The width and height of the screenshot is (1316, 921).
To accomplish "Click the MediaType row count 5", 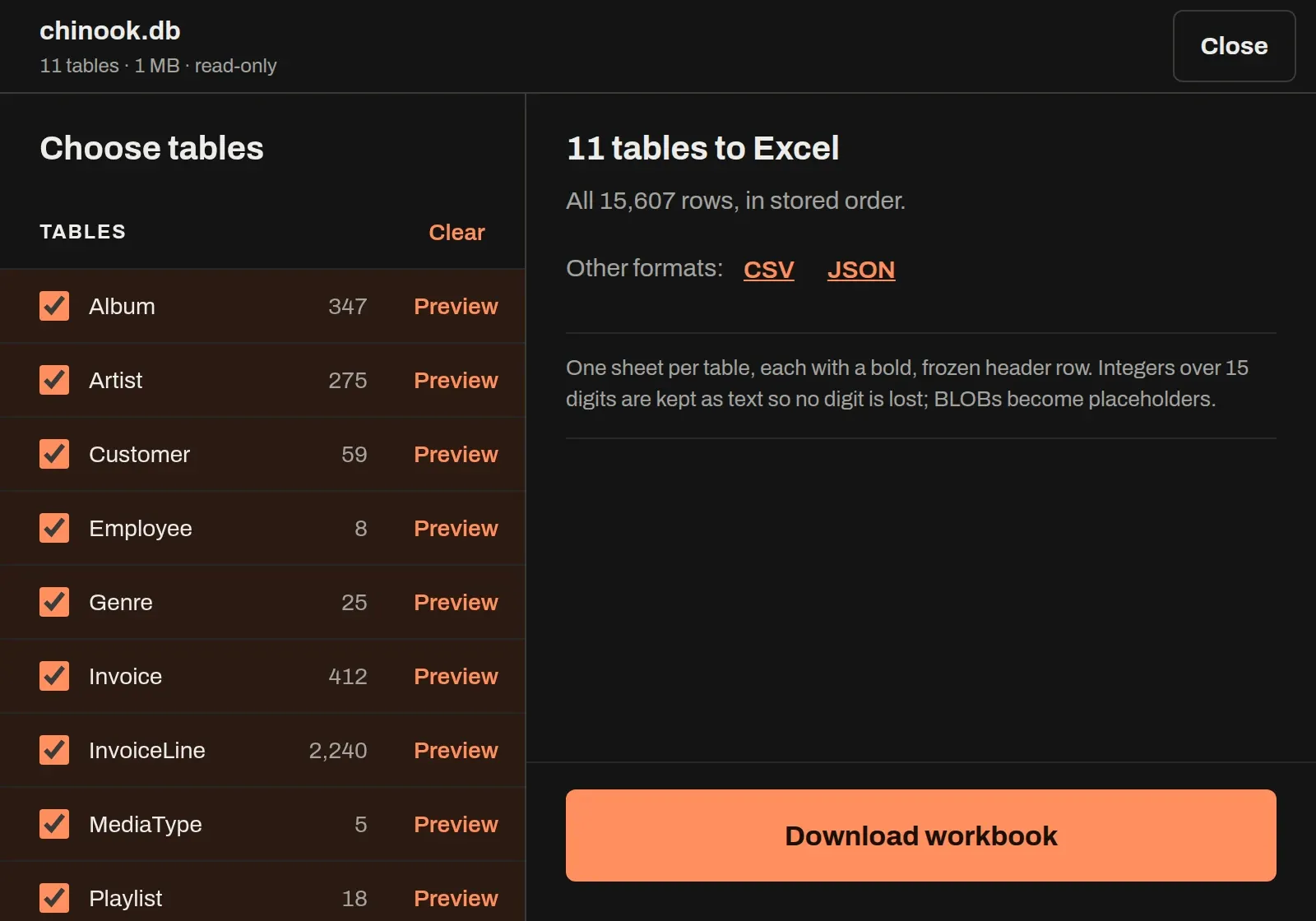I will pos(361,824).
